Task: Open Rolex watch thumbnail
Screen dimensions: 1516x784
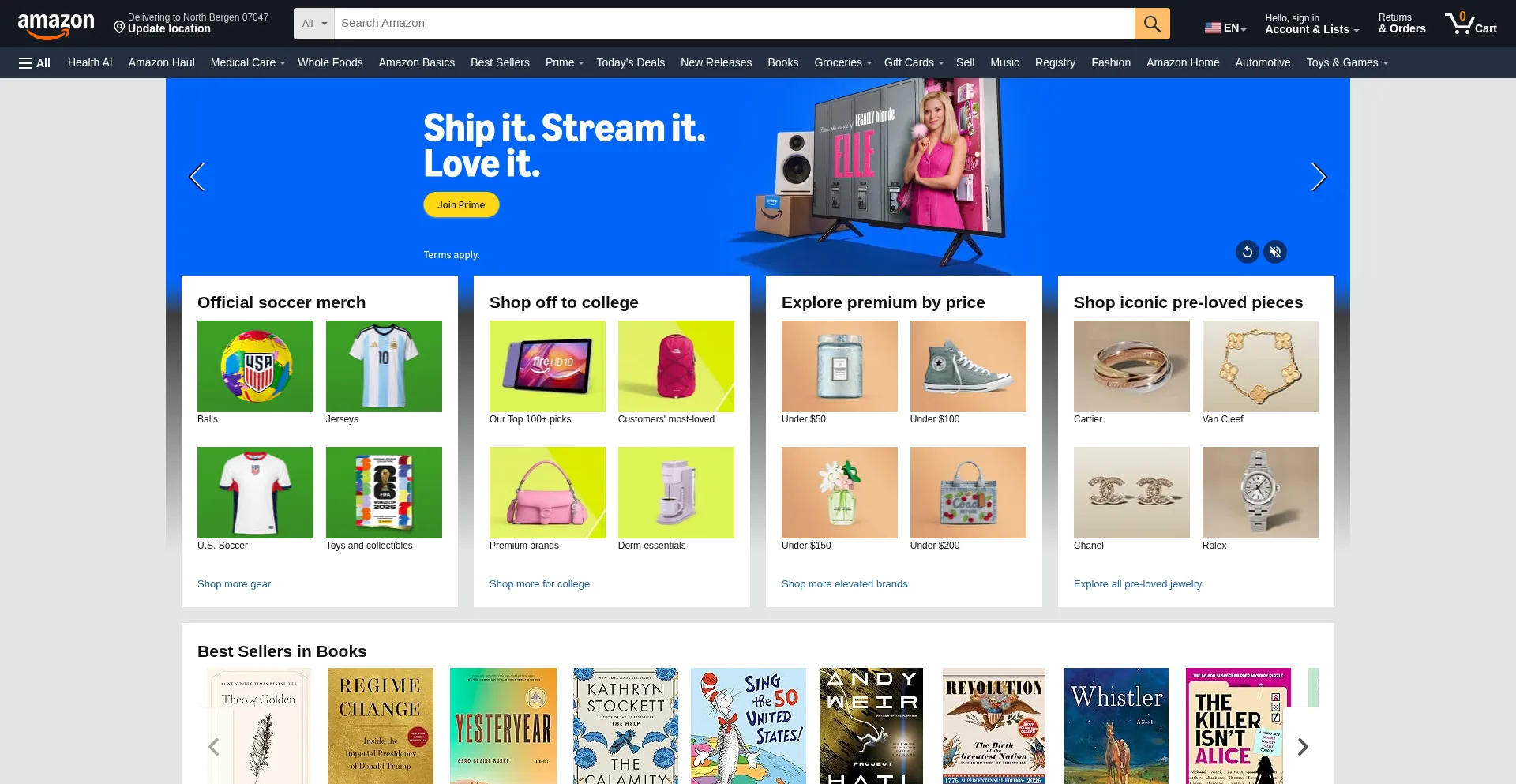Action: 1260,493
